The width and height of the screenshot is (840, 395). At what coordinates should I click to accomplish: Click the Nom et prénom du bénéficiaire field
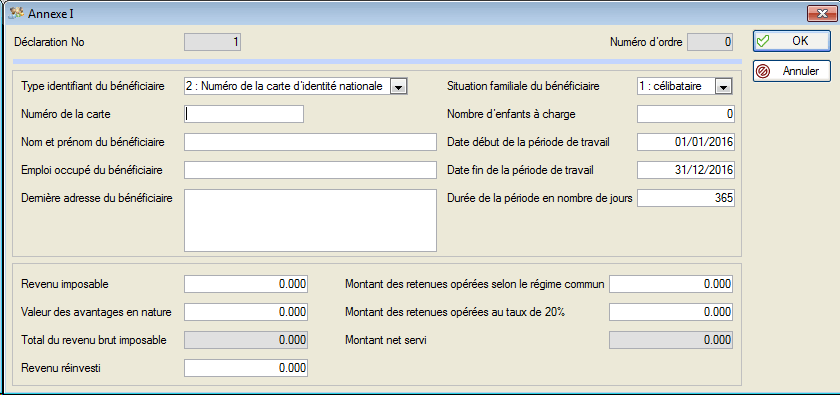310,142
